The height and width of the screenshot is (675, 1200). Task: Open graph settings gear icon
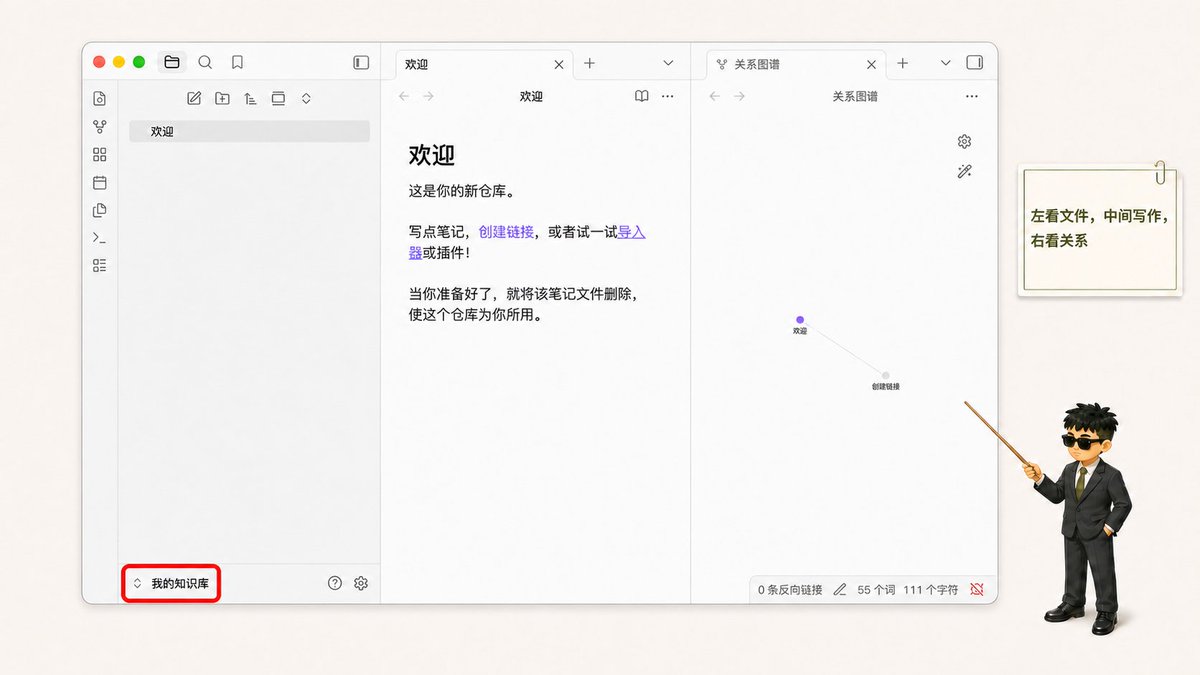964,141
